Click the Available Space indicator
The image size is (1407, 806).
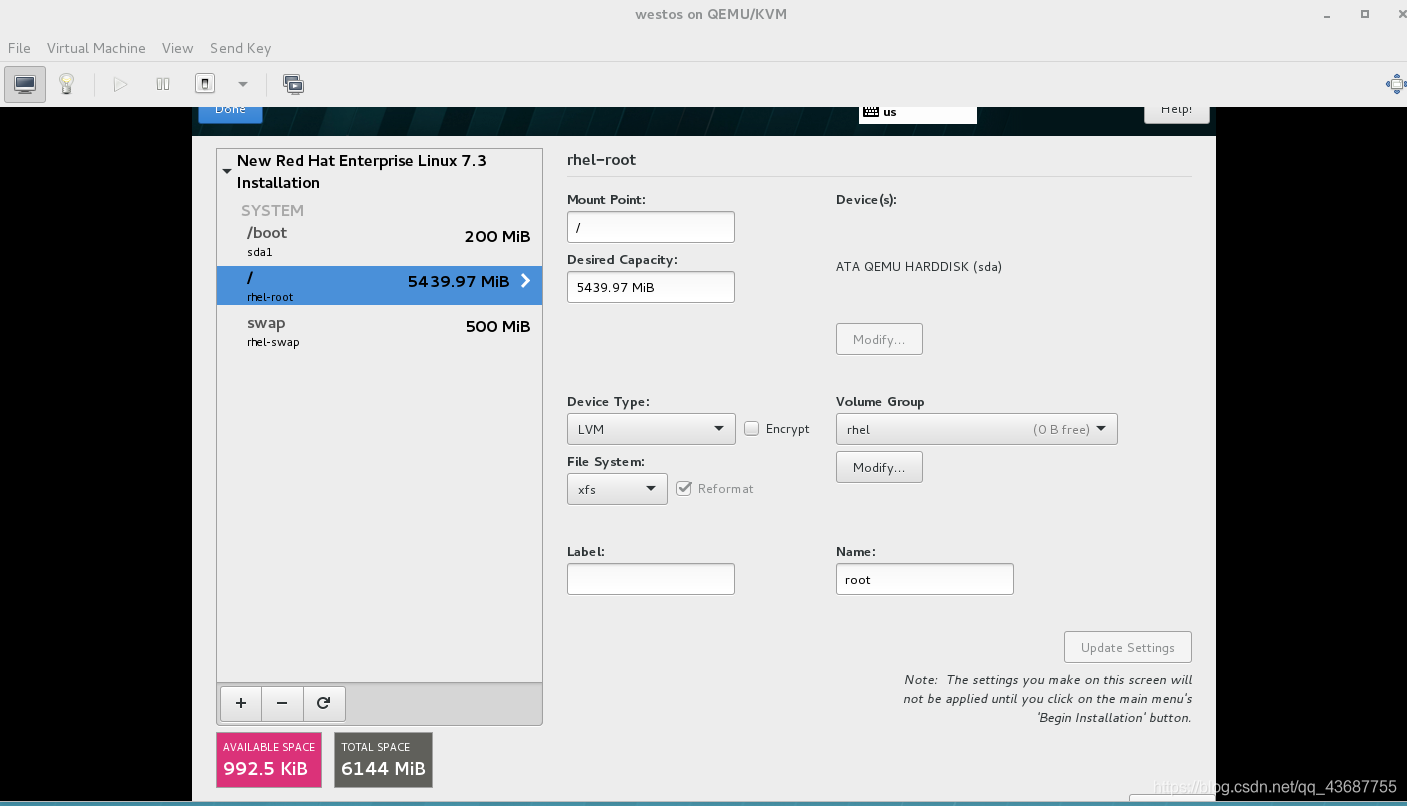269,760
